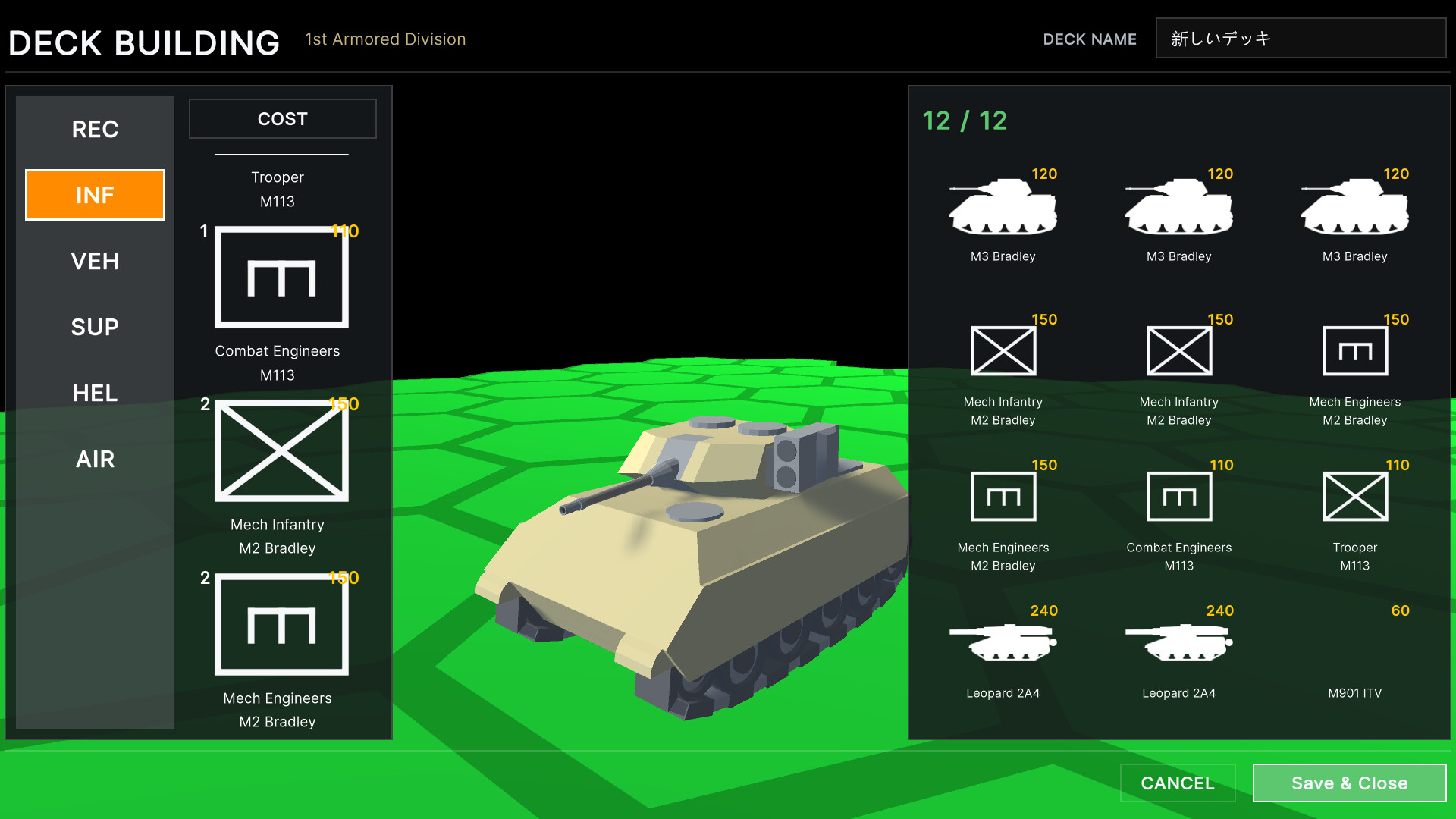View the AIR category tab
Screen dimensions: 1456x819
(95, 459)
